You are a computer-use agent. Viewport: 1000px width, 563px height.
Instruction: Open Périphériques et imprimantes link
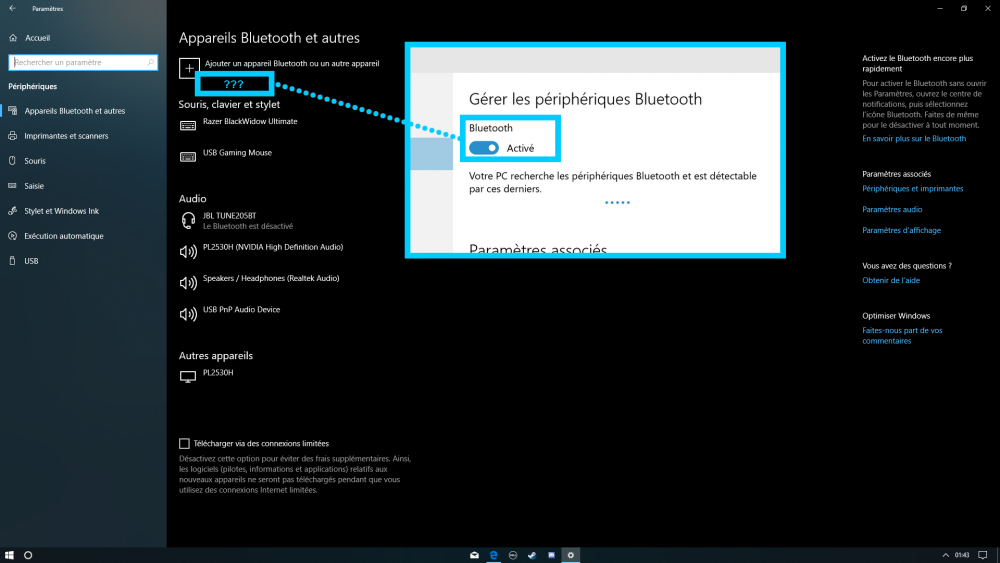[x=913, y=189]
